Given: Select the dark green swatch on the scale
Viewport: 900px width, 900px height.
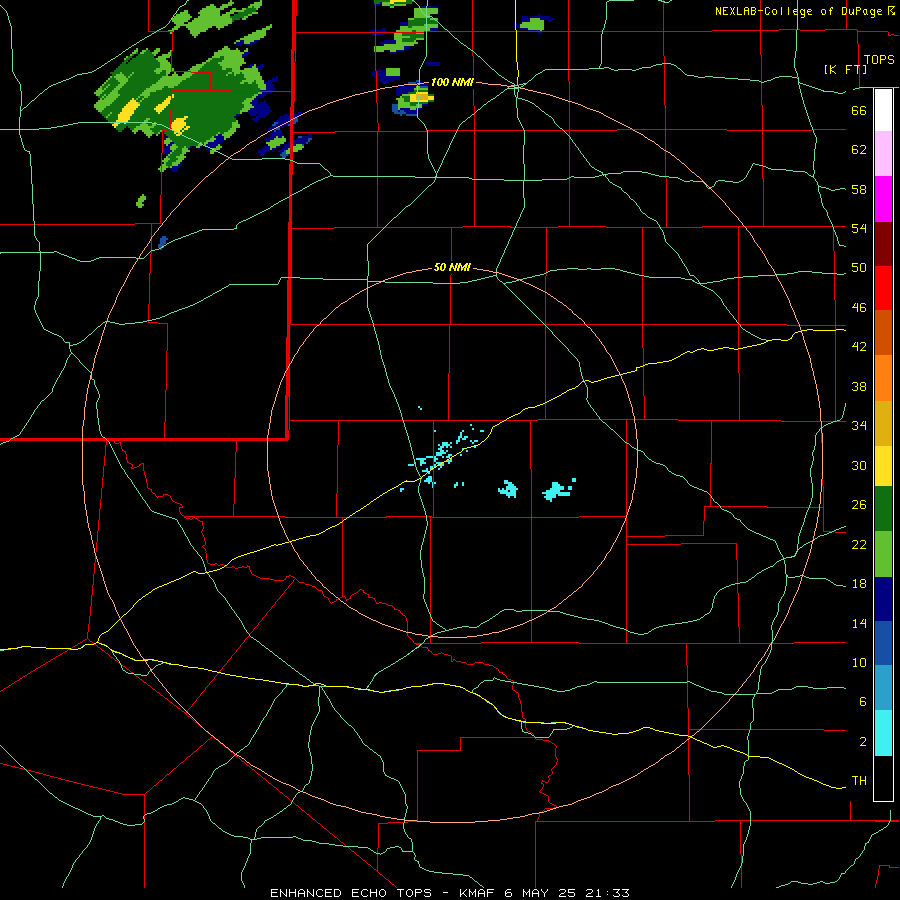Looking at the screenshot, I should click(x=883, y=509).
